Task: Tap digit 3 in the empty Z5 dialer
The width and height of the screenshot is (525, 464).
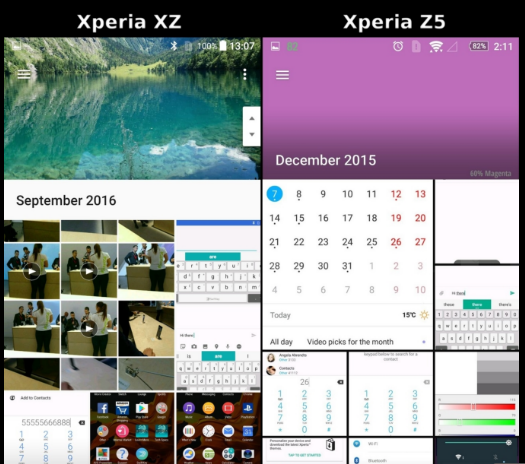Action: (x=415, y=394)
